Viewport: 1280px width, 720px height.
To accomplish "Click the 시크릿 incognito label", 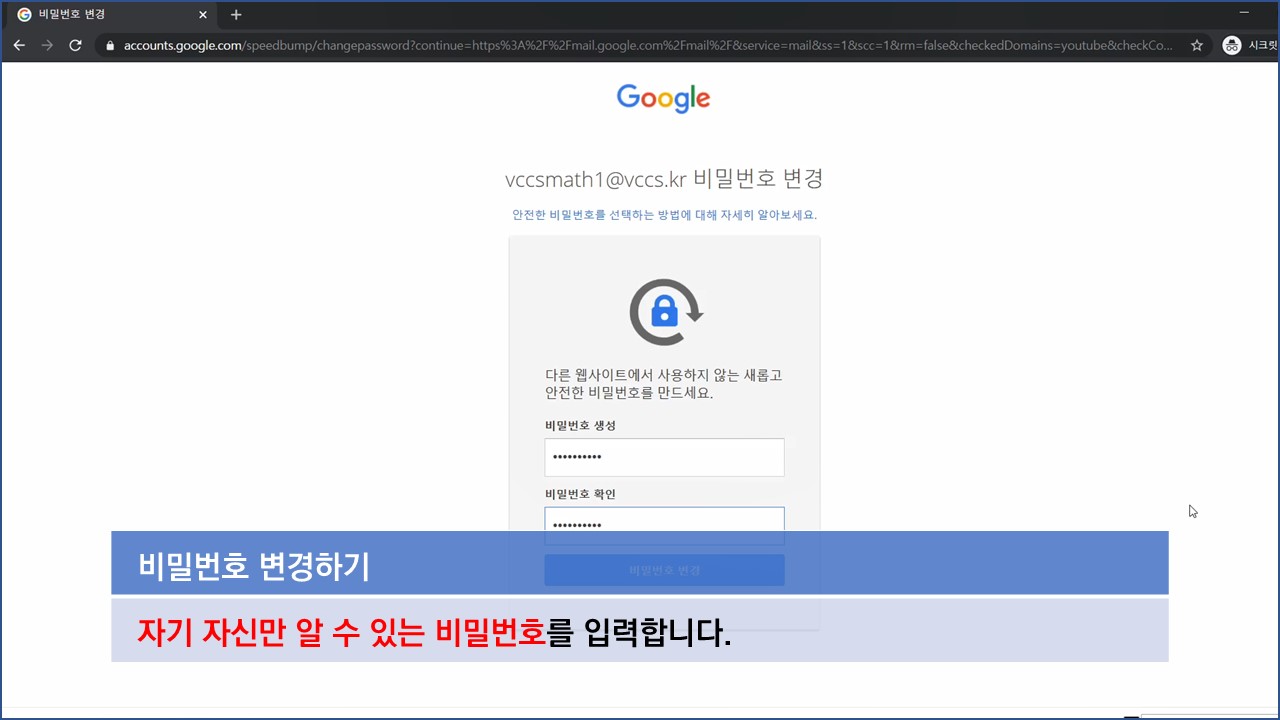I will [1264, 45].
